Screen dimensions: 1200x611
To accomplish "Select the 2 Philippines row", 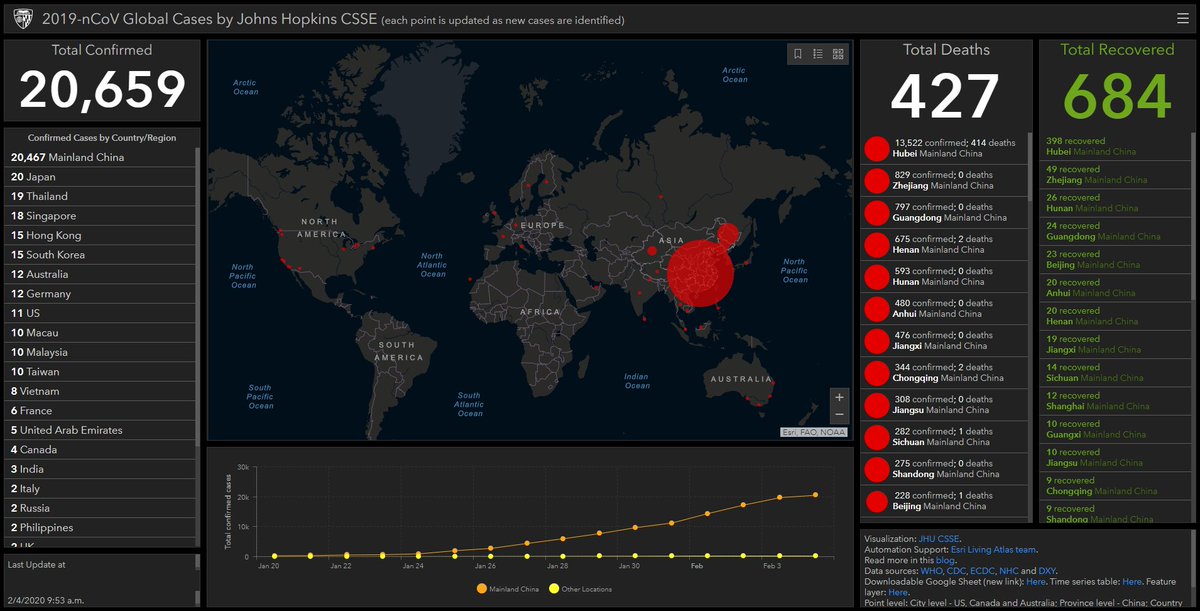I will [100, 528].
